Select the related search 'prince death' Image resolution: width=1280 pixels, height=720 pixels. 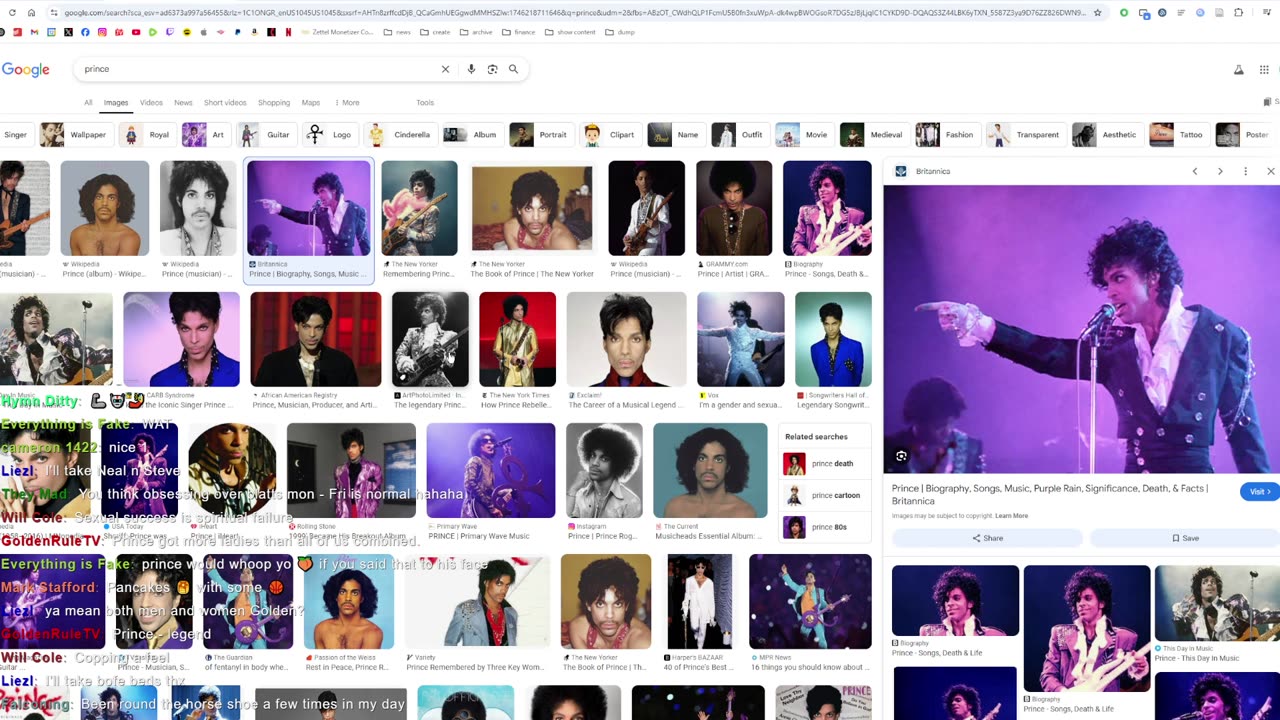824,464
